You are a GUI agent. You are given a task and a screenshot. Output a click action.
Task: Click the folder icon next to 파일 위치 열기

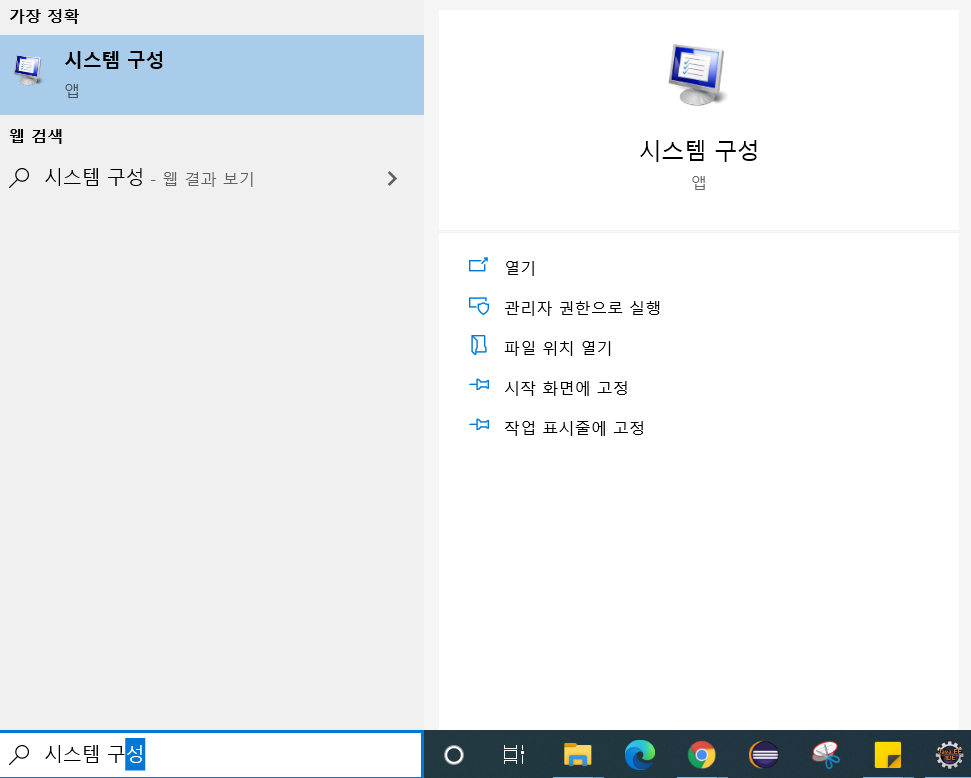tap(479, 347)
